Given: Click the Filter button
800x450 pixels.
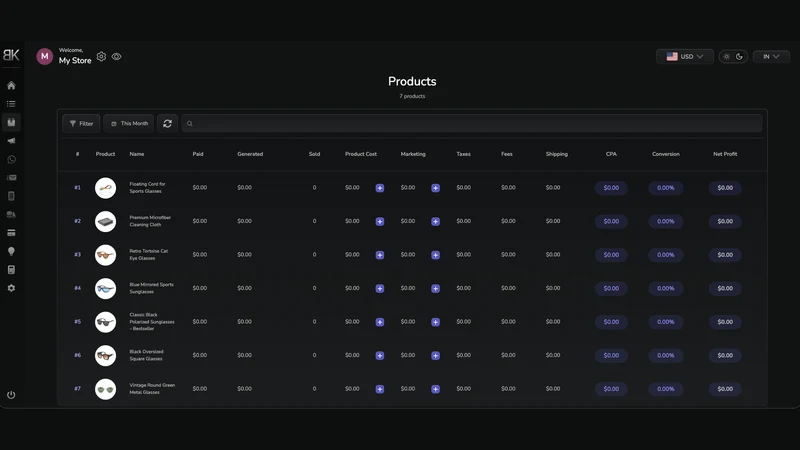Looking at the screenshot, I should (81, 123).
